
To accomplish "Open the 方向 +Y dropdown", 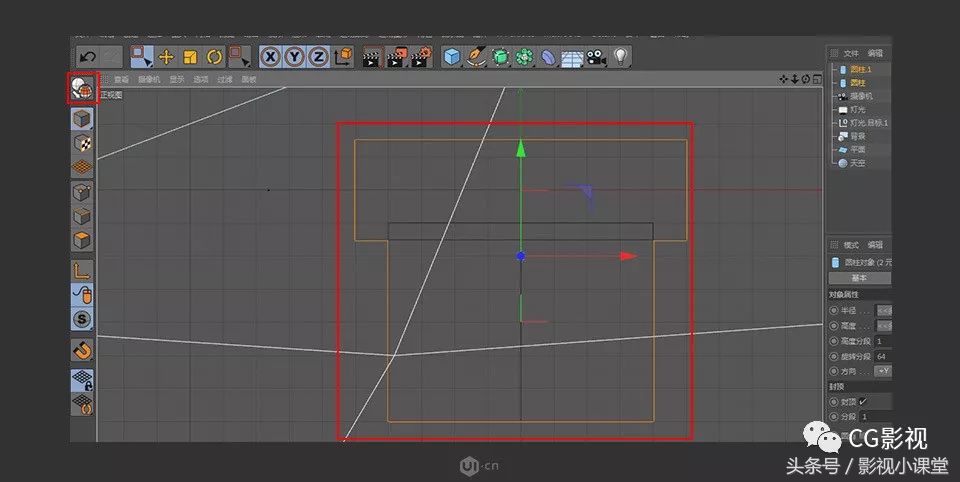I will click(883, 371).
